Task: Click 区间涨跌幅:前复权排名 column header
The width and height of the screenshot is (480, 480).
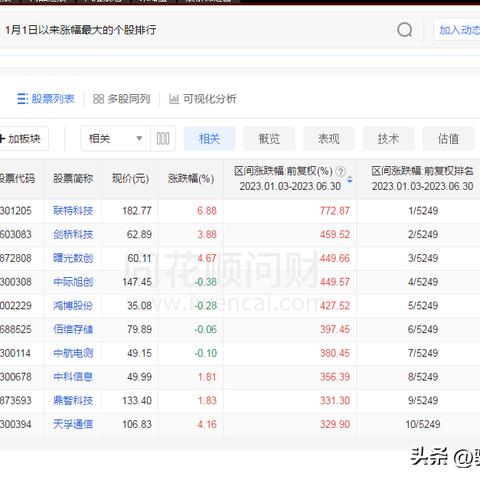Action: pyautogui.click(x=423, y=179)
